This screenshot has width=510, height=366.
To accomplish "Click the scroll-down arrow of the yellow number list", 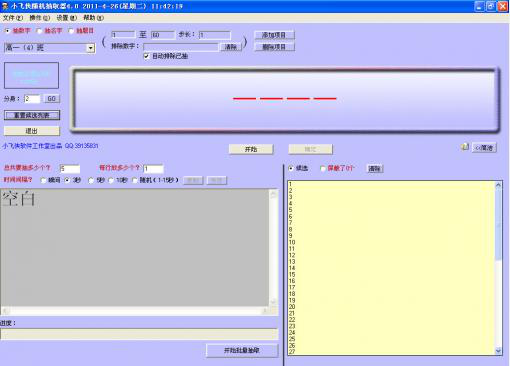I will (x=498, y=350).
